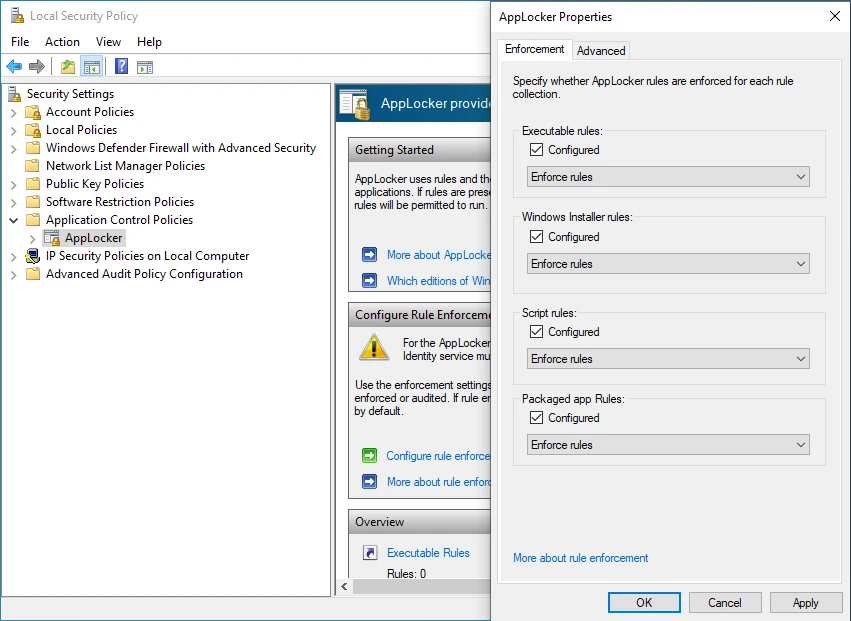Click the Security Settings root icon

(15, 94)
